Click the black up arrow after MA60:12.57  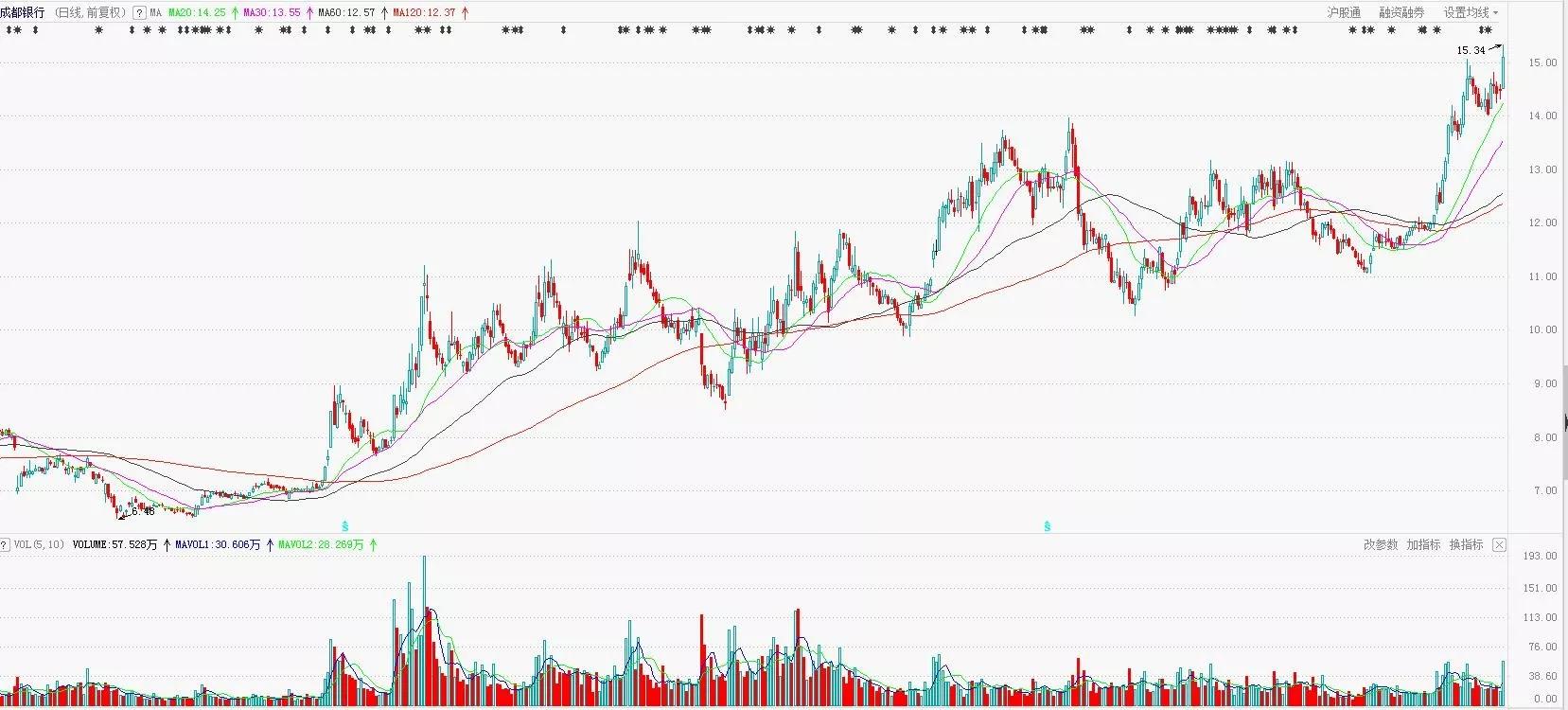(x=384, y=13)
